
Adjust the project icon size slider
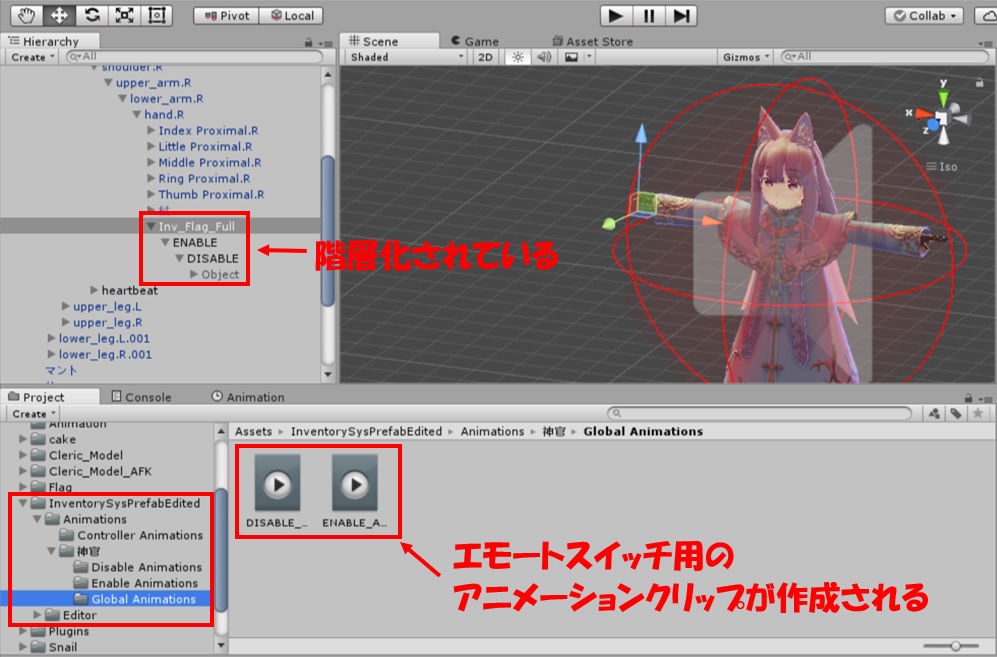click(956, 646)
